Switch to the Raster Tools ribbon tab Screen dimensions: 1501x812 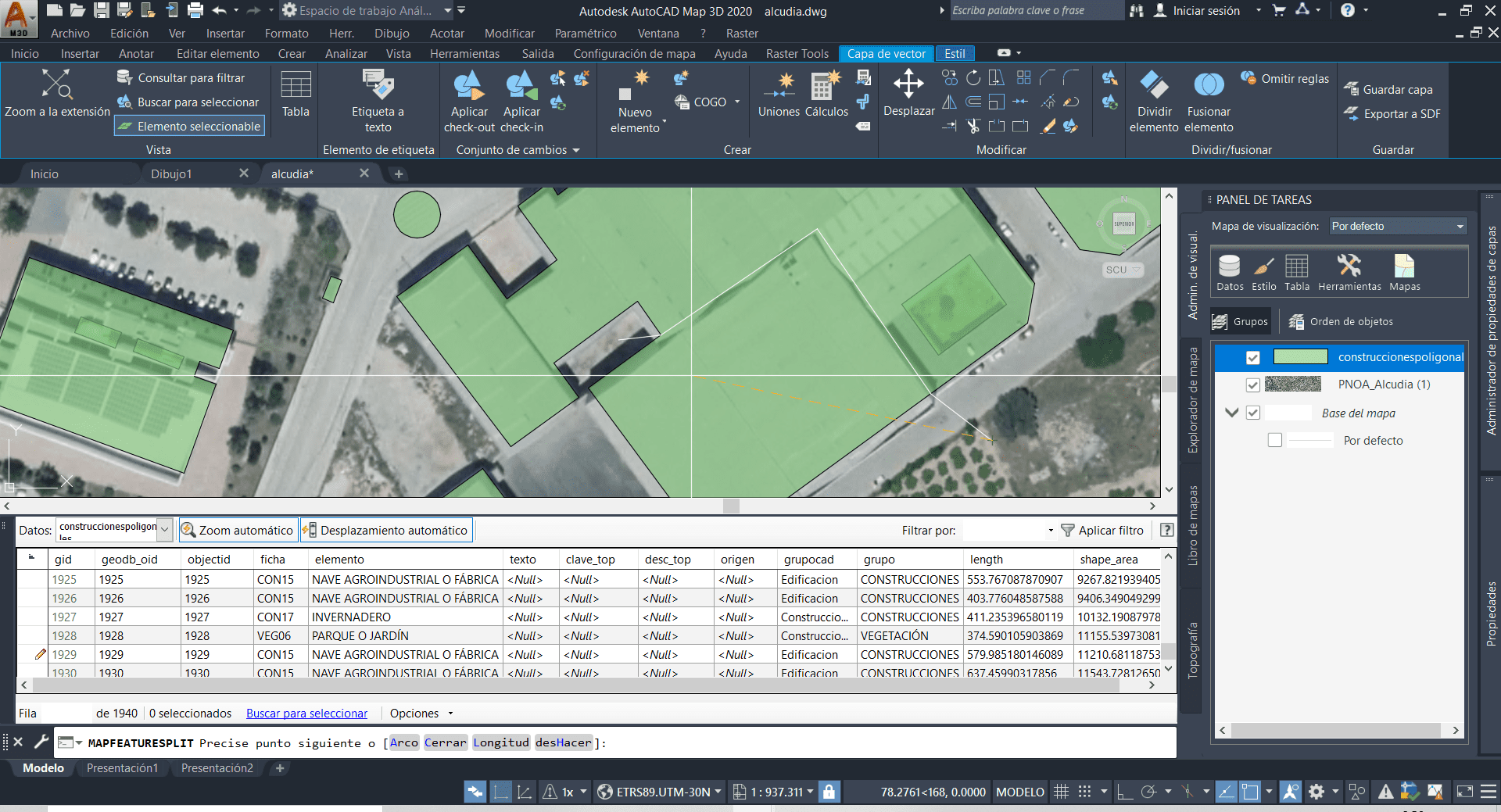point(797,53)
